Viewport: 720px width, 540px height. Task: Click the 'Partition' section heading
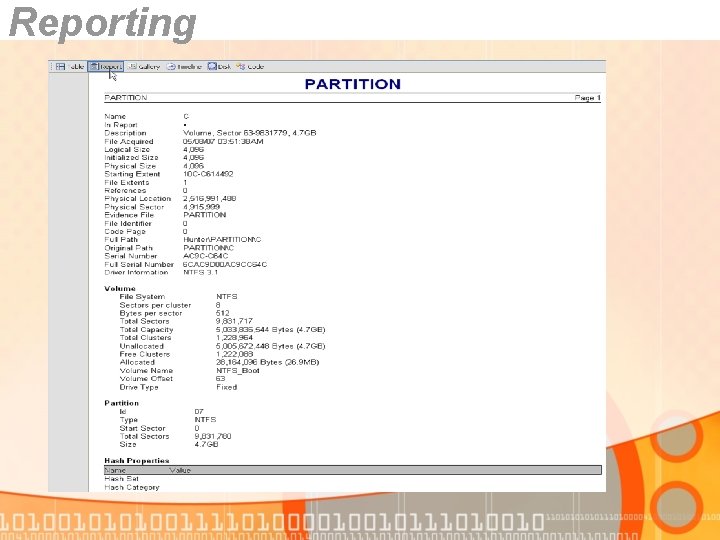121,403
